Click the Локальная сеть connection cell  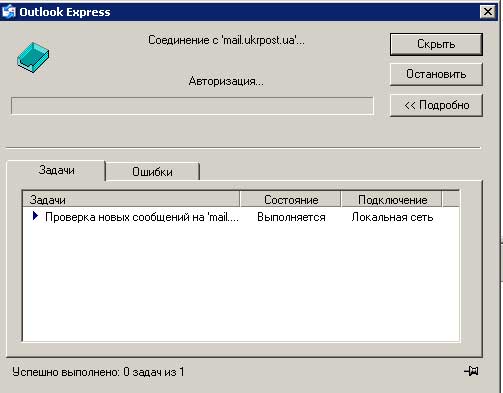click(392, 217)
